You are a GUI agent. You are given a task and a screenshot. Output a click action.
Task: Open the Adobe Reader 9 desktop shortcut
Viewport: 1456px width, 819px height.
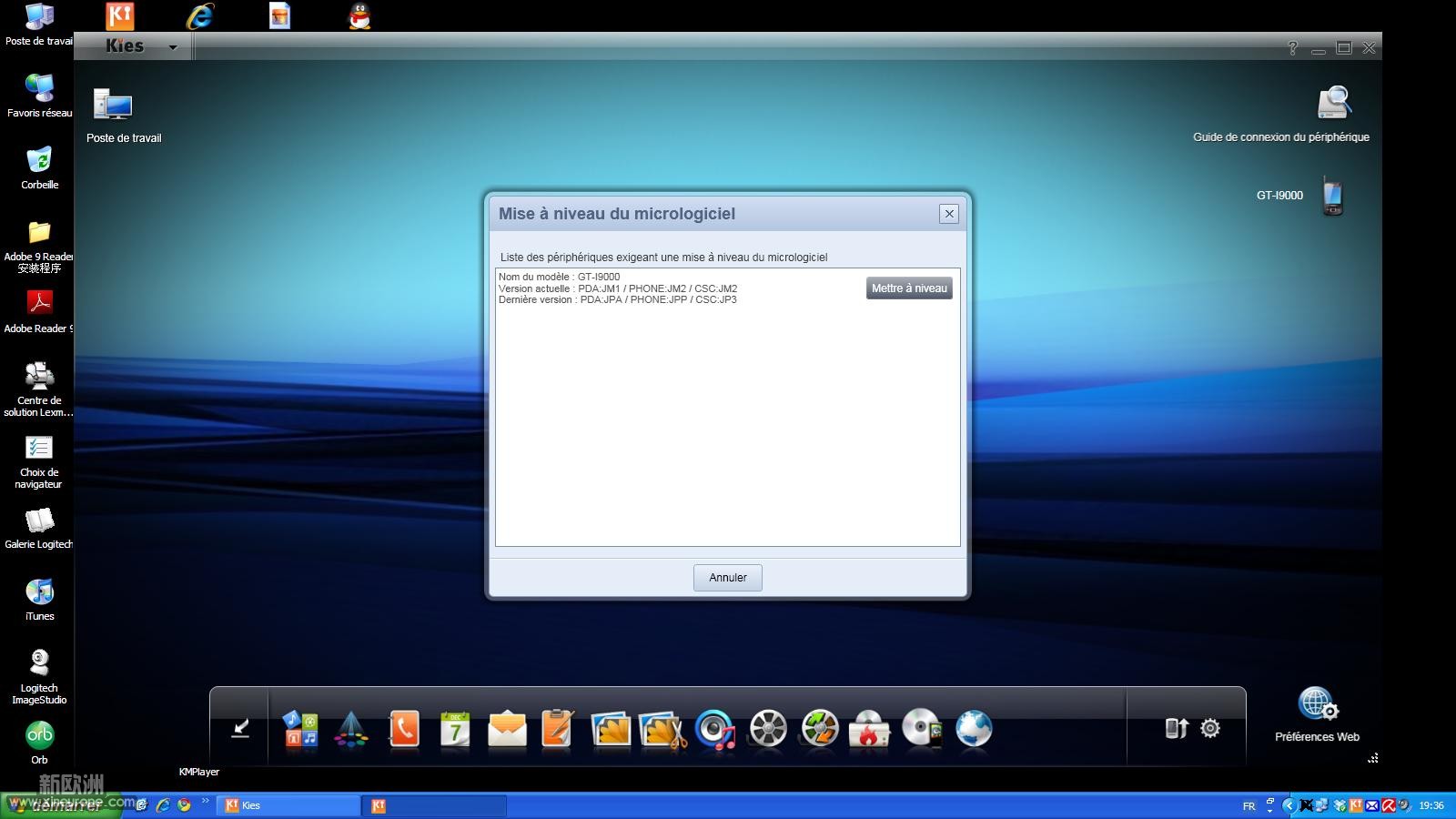[39, 303]
